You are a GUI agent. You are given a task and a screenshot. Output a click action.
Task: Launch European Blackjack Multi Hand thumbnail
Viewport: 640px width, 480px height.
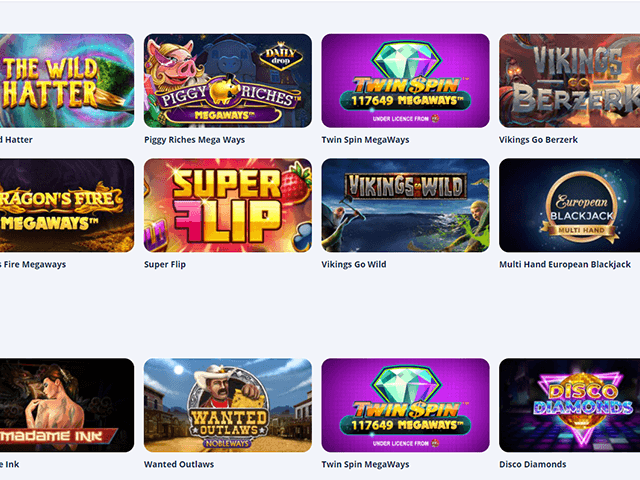click(x=569, y=205)
